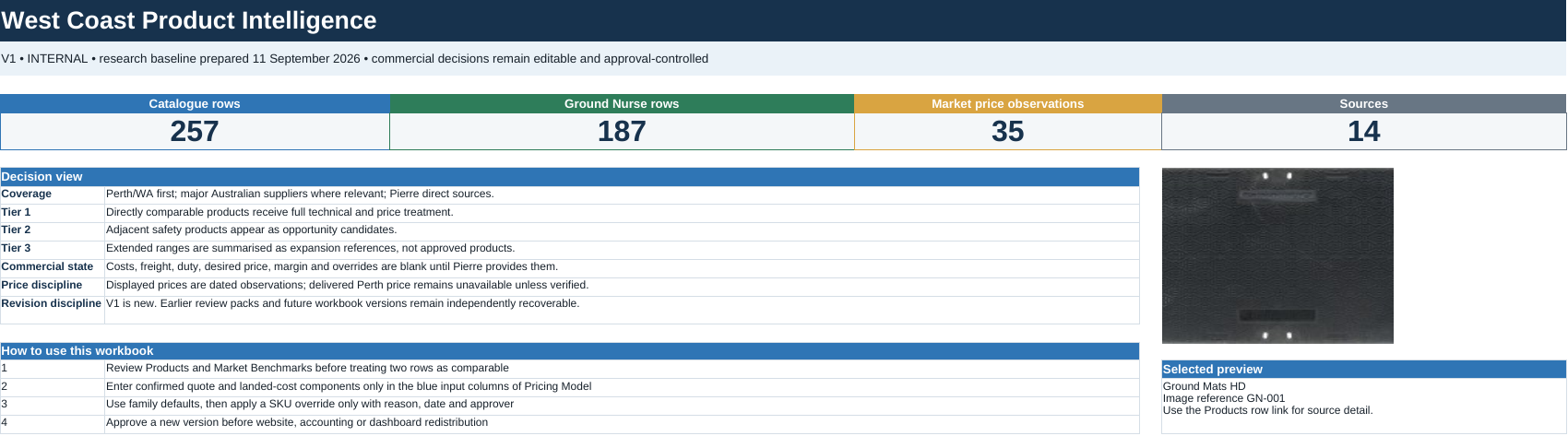This screenshot has height=436, width=1568.
Task: Select the Ground Nurse rows header cell
Action: coord(622,103)
